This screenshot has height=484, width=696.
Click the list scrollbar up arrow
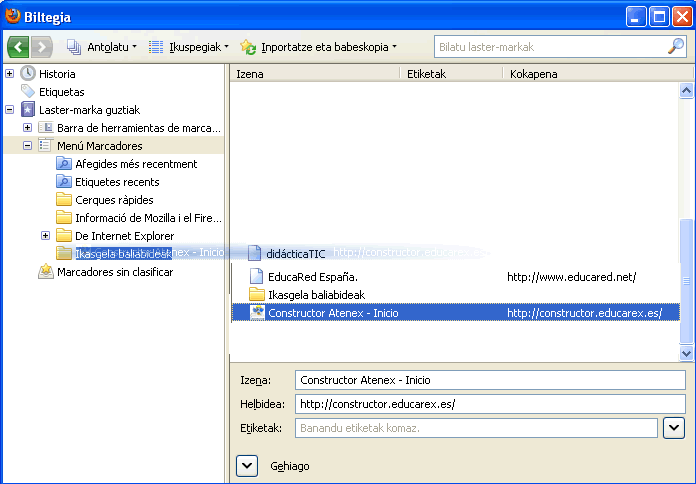pos(686,91)
